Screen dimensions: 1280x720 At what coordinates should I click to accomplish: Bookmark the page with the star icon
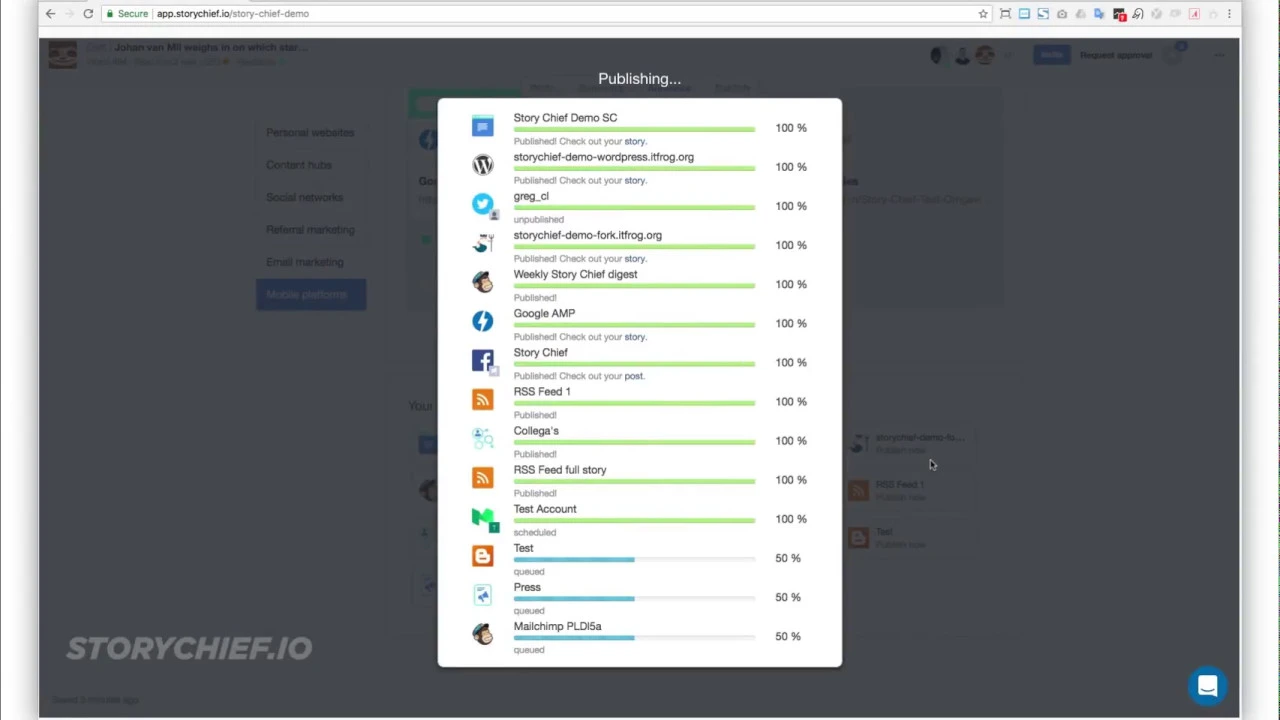click(983, 14)
